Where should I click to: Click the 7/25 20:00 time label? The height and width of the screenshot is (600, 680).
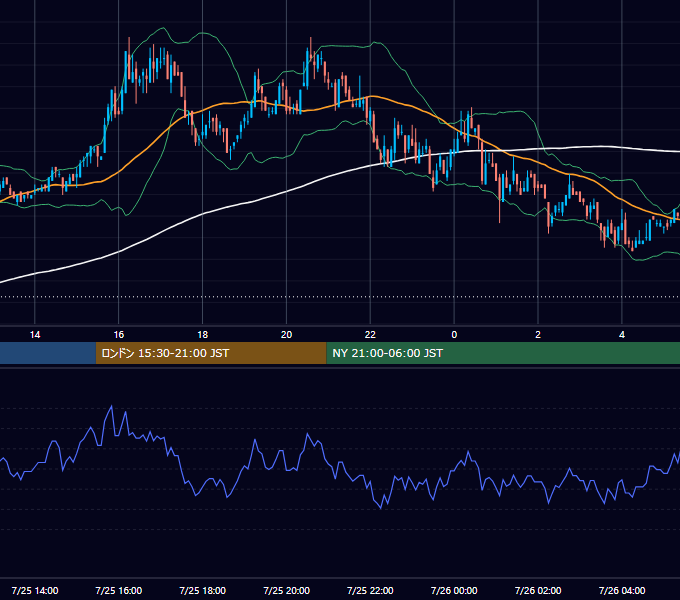tap(286, 590)
